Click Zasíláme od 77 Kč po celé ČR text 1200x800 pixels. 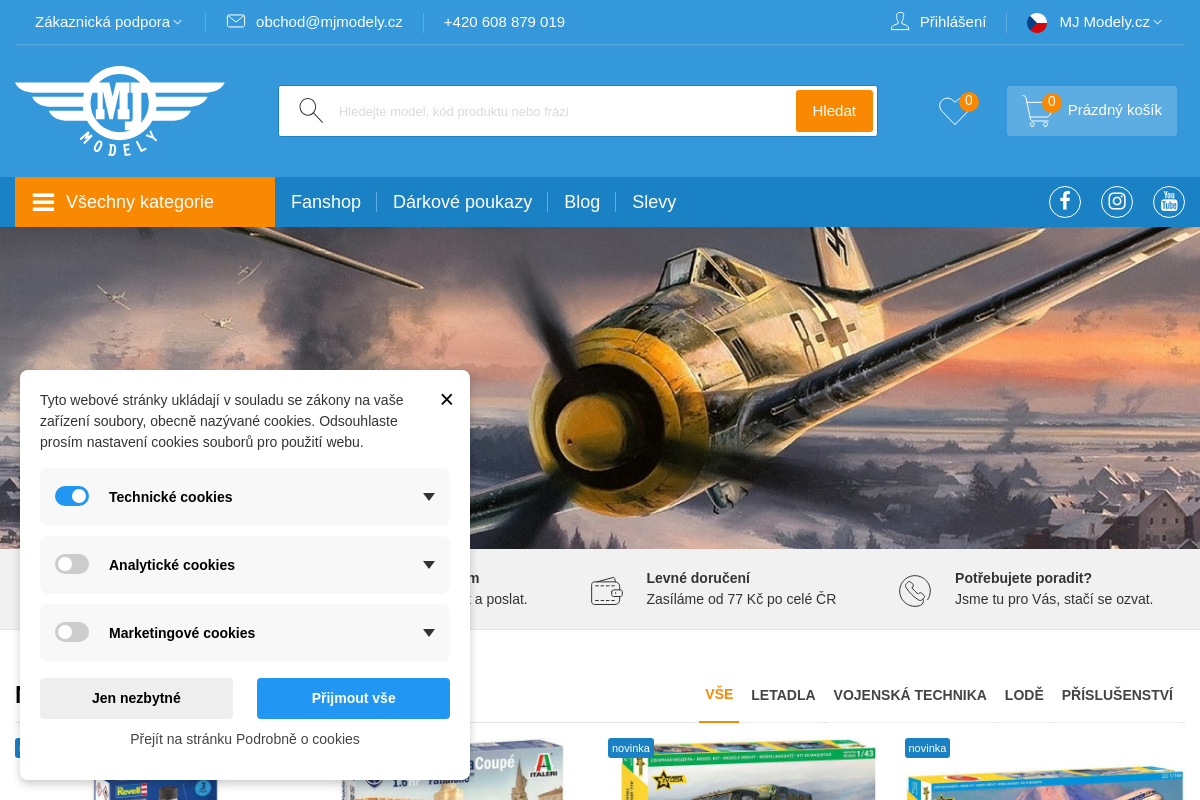click(x=741, y=600)
